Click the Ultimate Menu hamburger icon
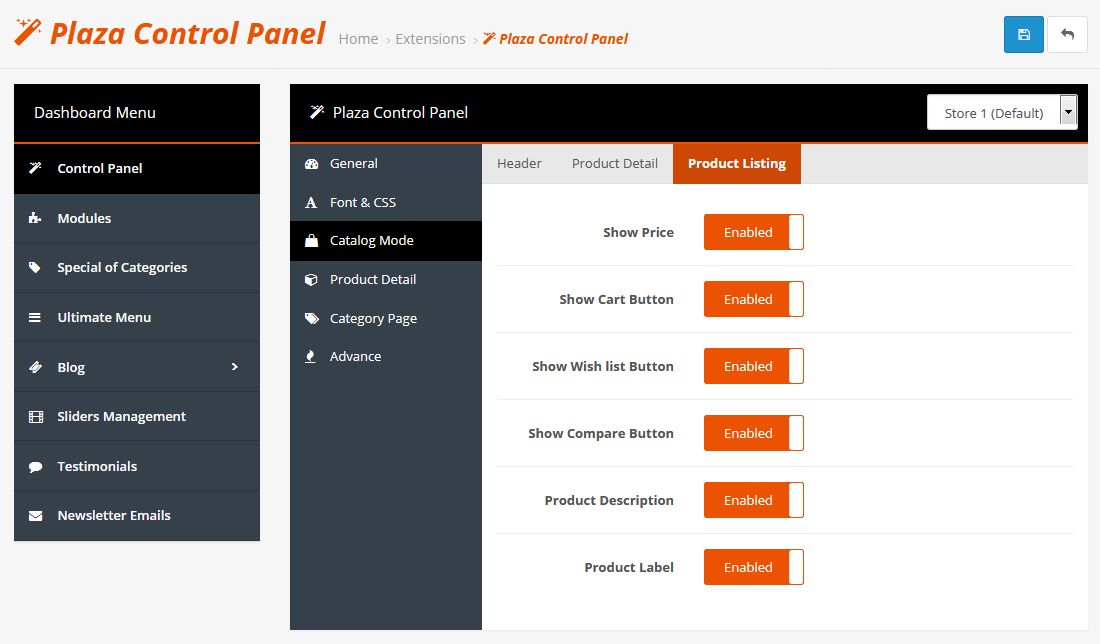This screenshot has width=1100, height=644. click(x=34, y=317)
